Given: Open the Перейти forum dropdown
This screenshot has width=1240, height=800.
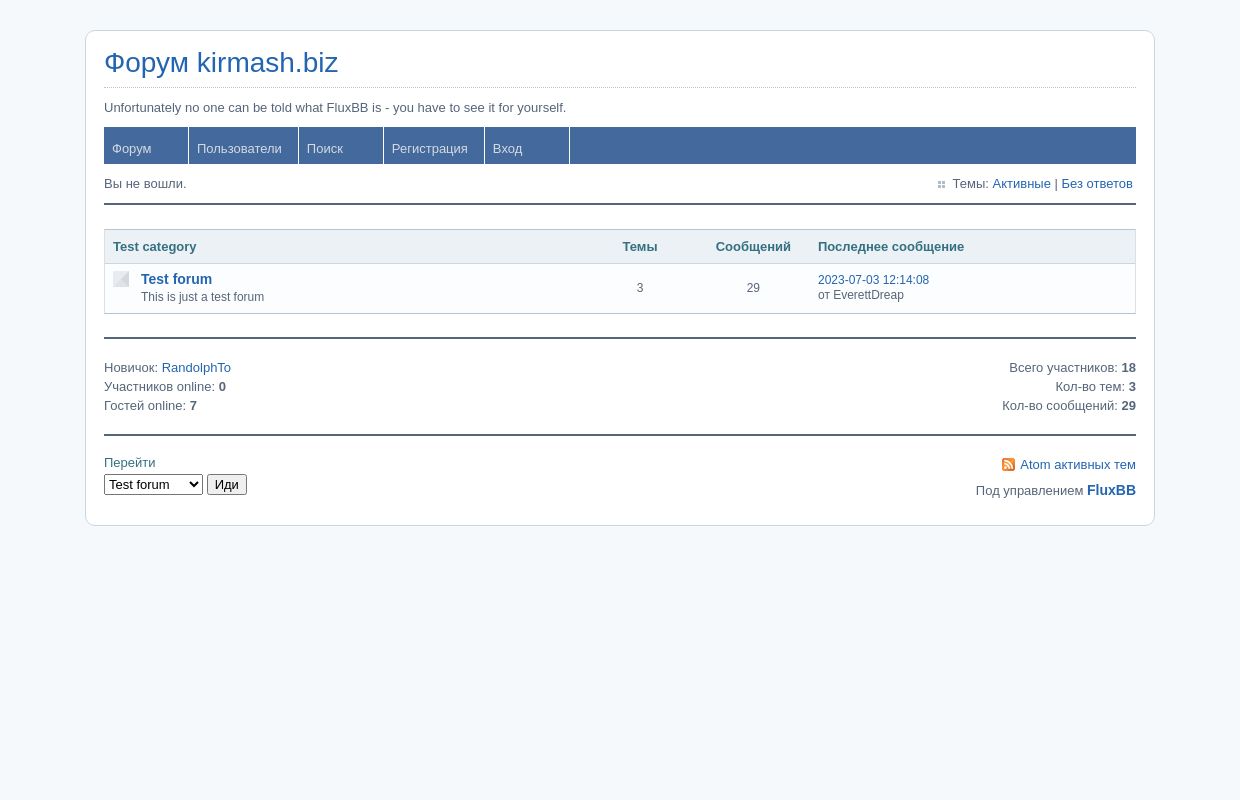Looking at the screenshot, I should [x=153, y=485].
